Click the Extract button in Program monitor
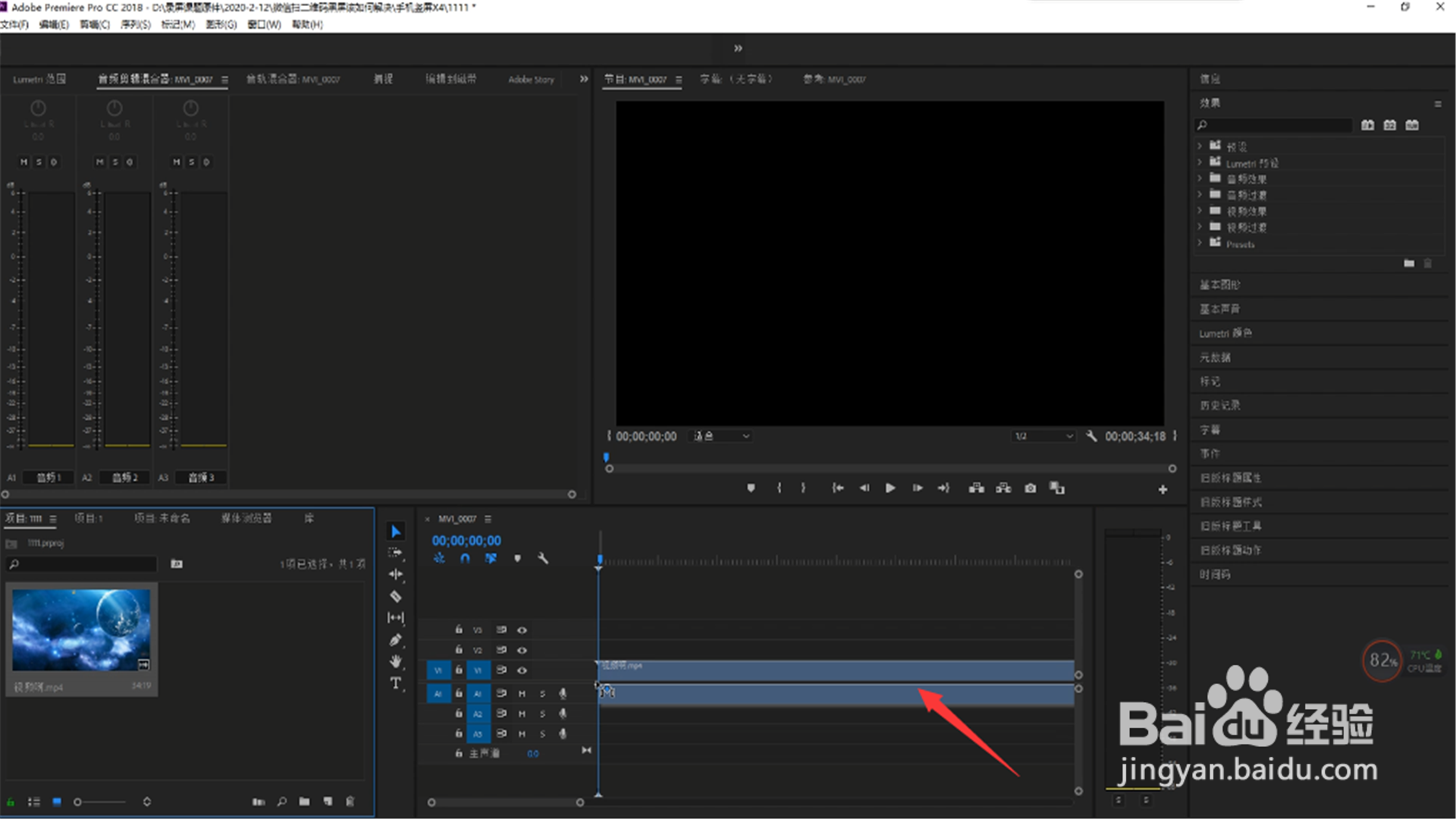This screenshot has height=819, width=1456. (1003, 488)
